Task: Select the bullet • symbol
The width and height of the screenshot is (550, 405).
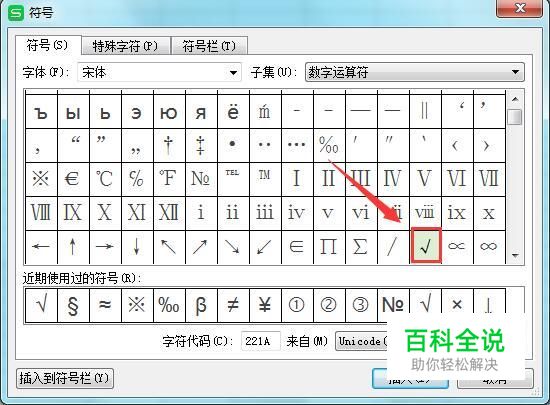Action: pyautogui.click(x=233, y=145)
